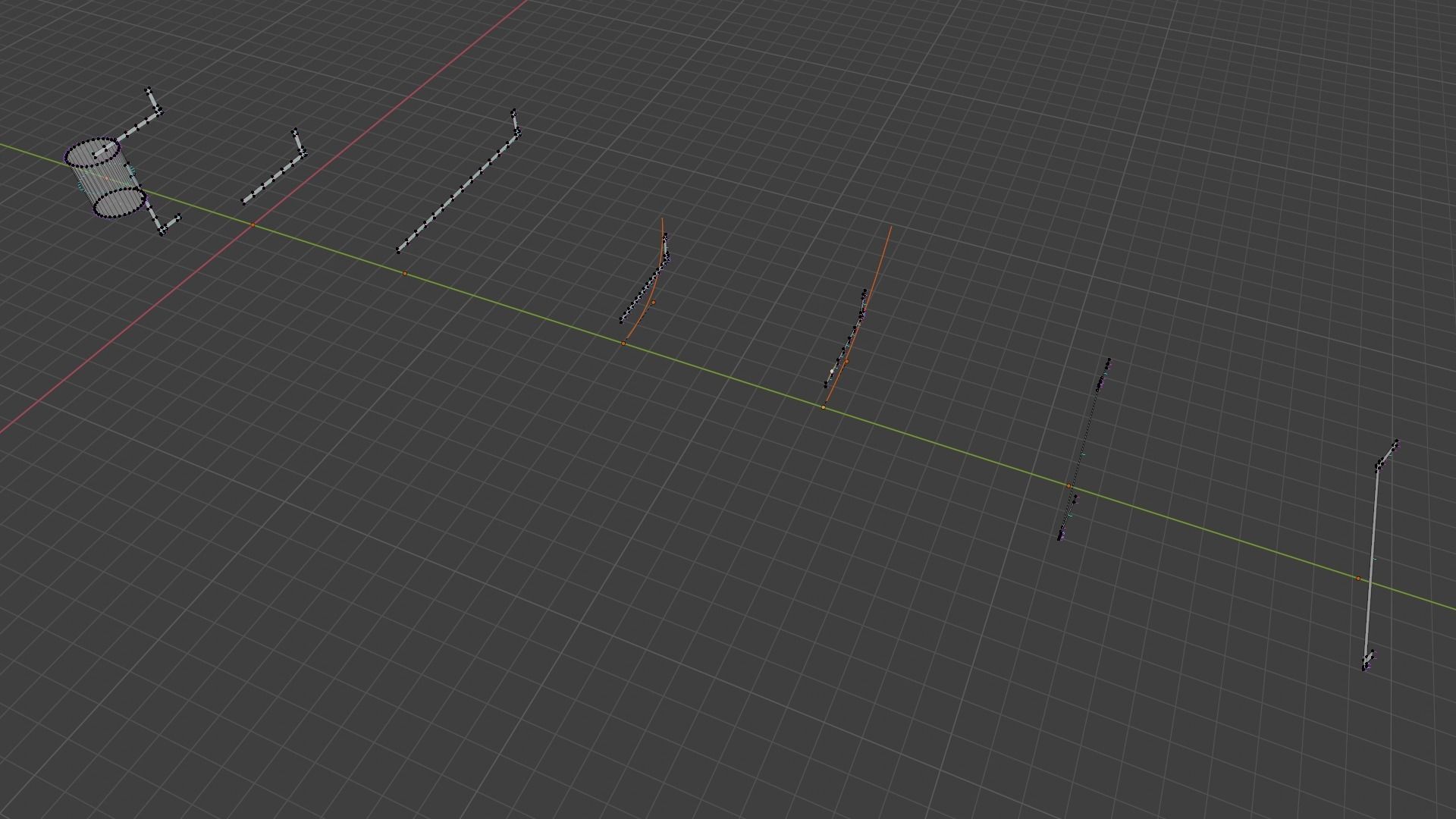1456x819 pixels.
Task: Select the top tip of the rightmost tall rod
Action: 1396,442
